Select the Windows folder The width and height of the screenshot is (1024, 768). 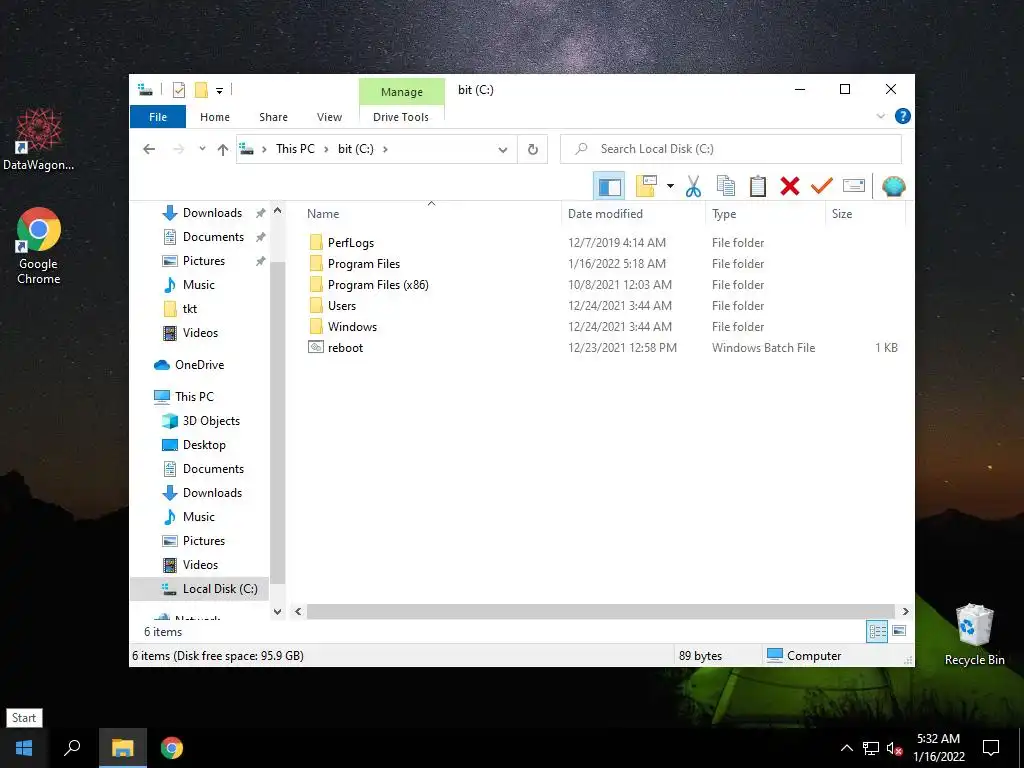[x=352, y=327]
